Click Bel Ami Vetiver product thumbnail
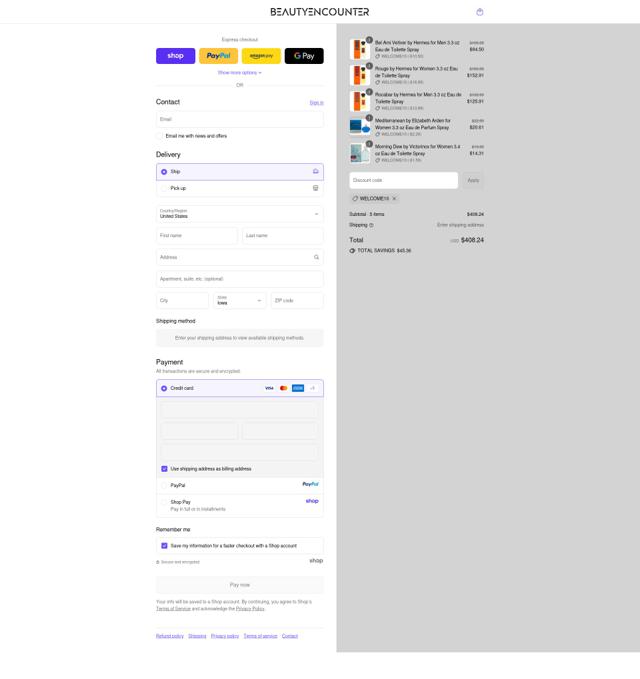 pos(359,49)
